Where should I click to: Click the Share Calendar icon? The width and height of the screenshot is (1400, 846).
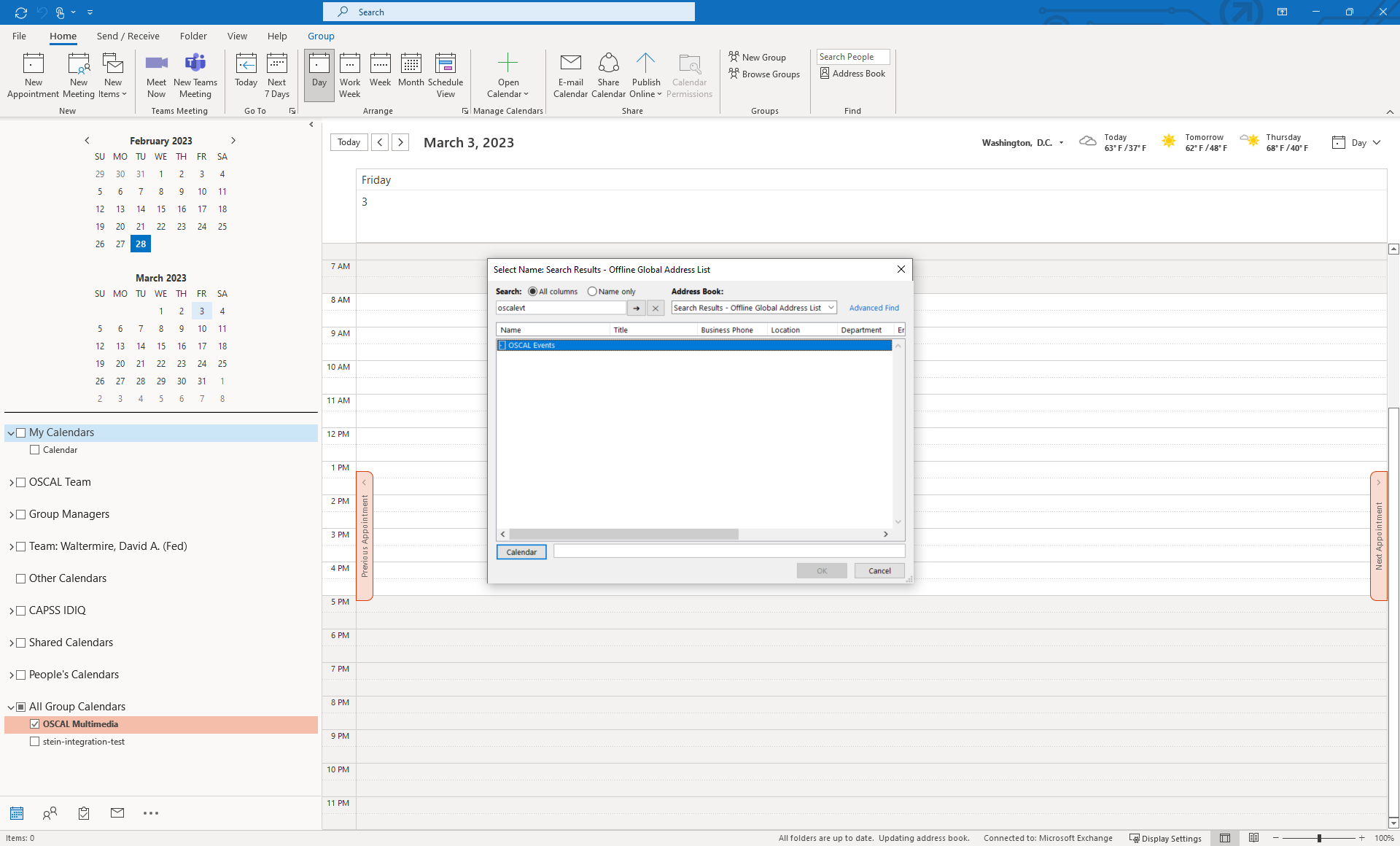608,75
